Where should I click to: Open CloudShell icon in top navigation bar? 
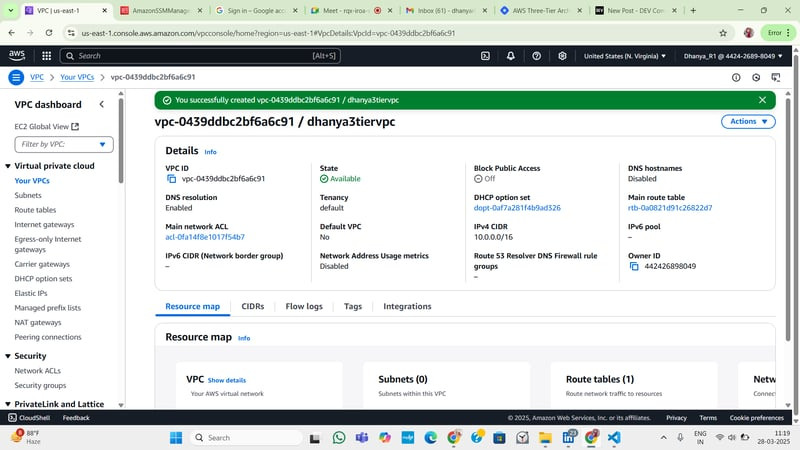click(x=485, y=56)
